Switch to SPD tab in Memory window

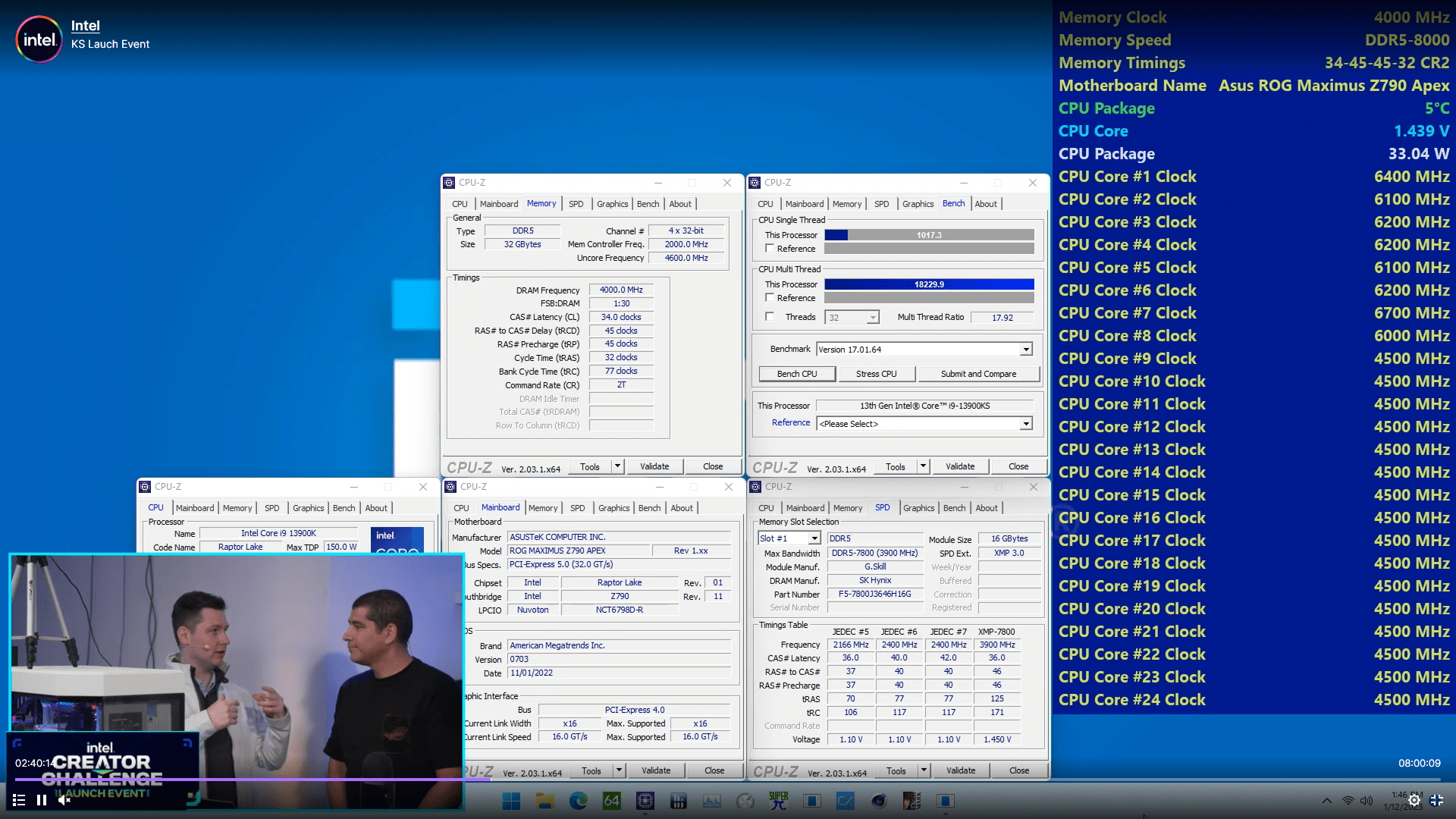pyautogui.click(x=576, y=204)
